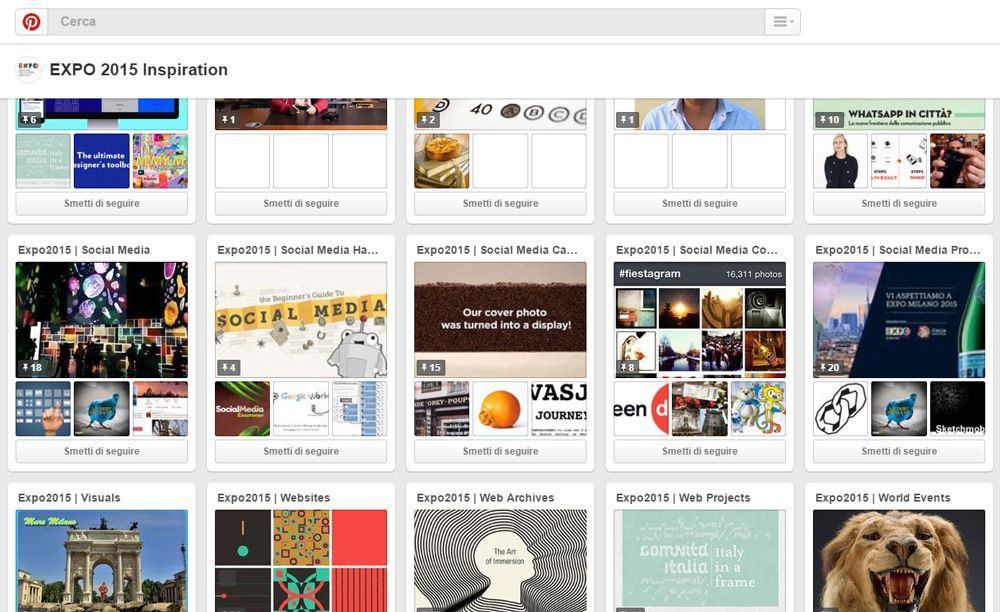This screenshot has height=612, width=1000.
Task: Focus the Cerca search field
Action: tap(406, 22)
